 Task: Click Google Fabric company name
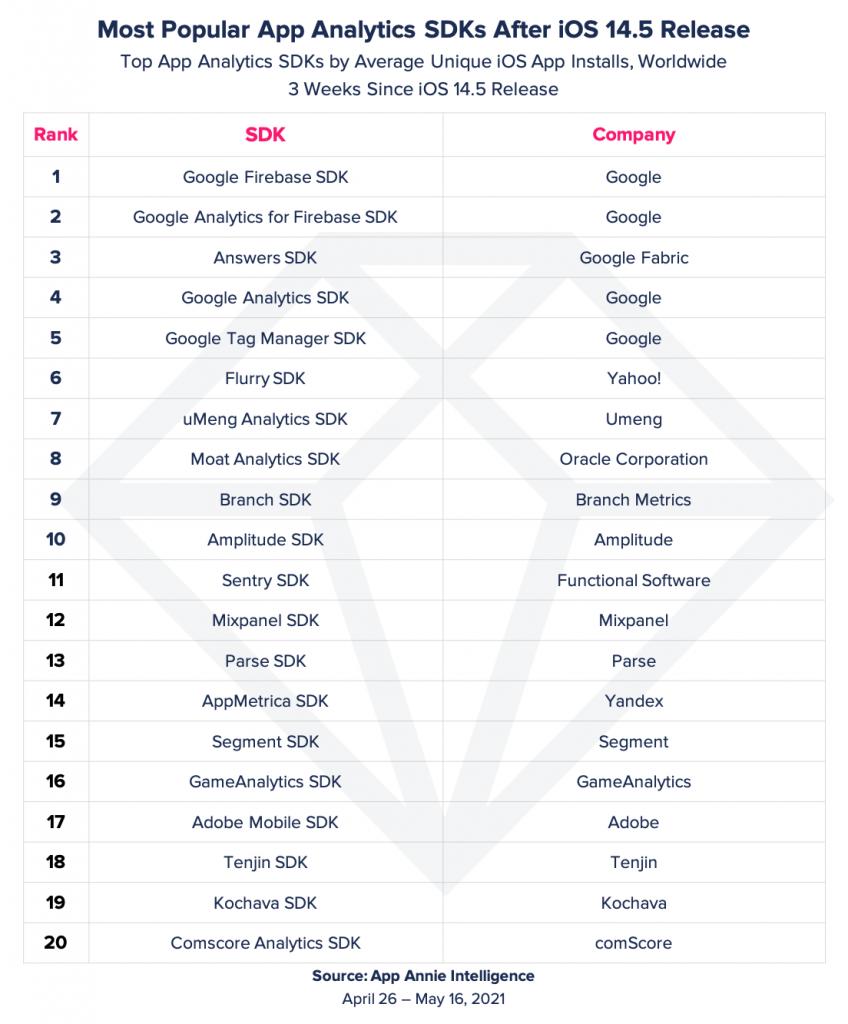click(634, 257)
